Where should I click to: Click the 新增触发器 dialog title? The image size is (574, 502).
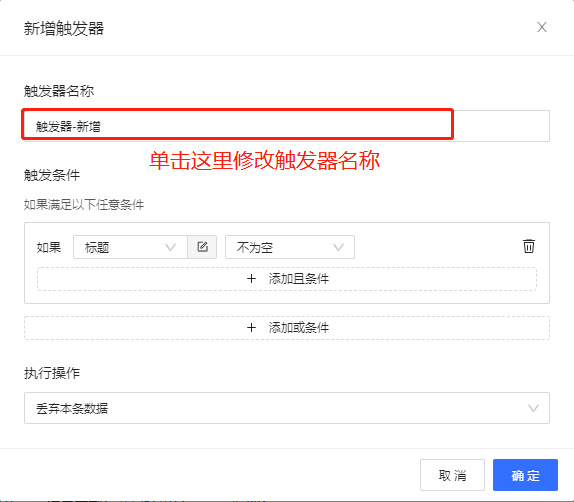[64, 29]
